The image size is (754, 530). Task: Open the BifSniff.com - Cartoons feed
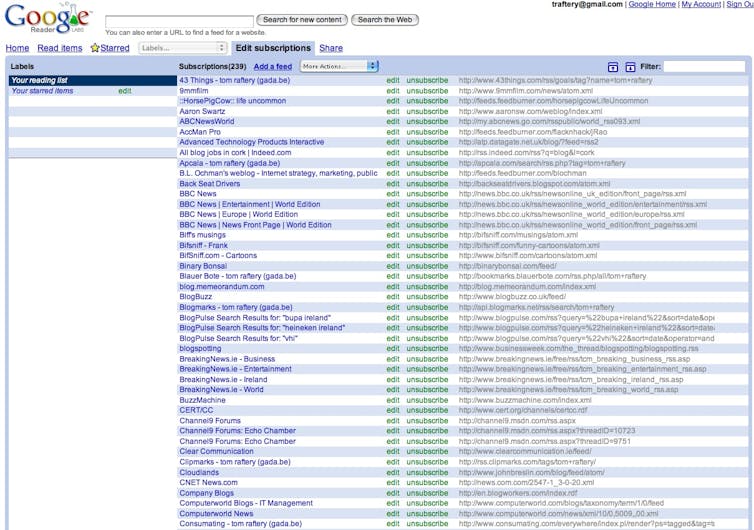click(218, 255)
